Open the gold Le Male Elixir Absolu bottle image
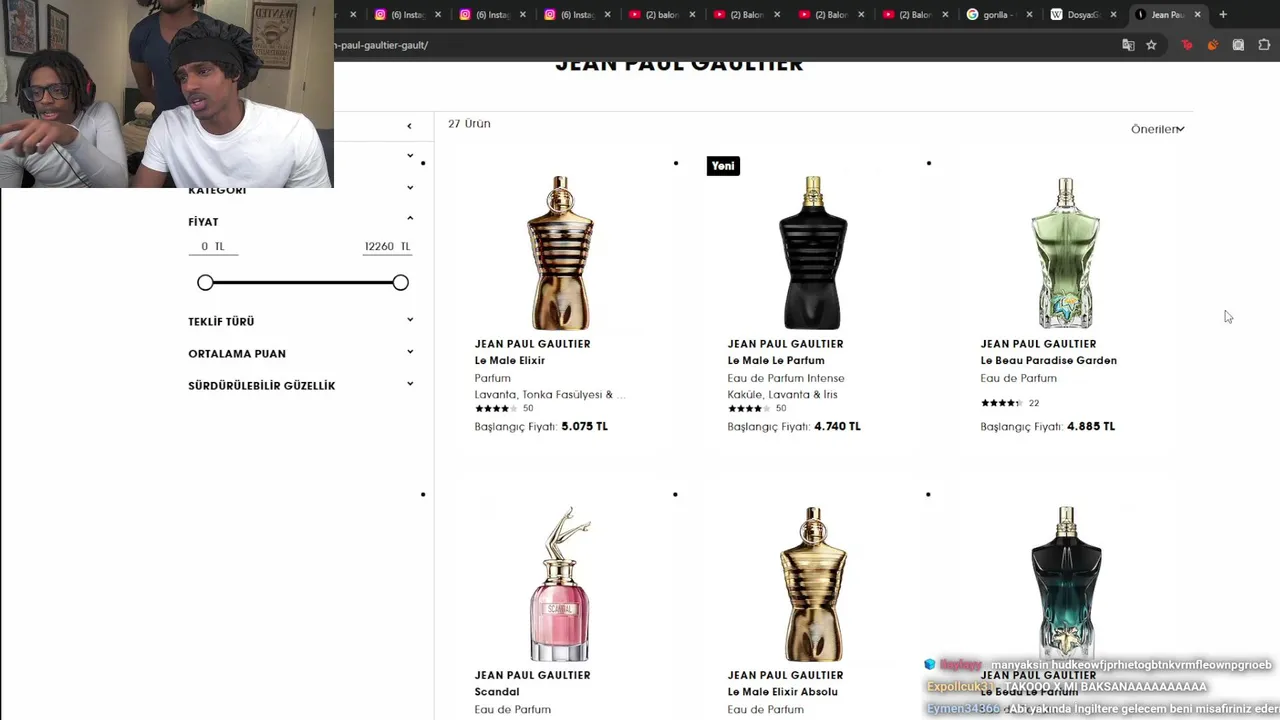Image resolution: width=1280 pixels, height=720 pixels. click(x=813, y=584)
